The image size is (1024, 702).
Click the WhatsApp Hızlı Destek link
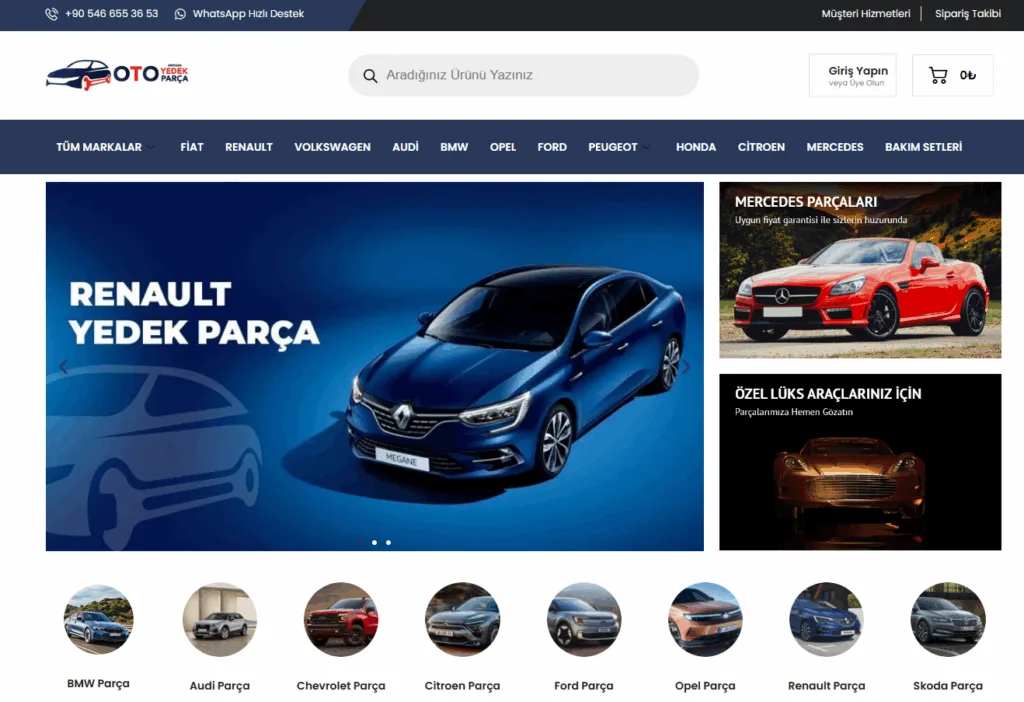(x=248, y=14)
